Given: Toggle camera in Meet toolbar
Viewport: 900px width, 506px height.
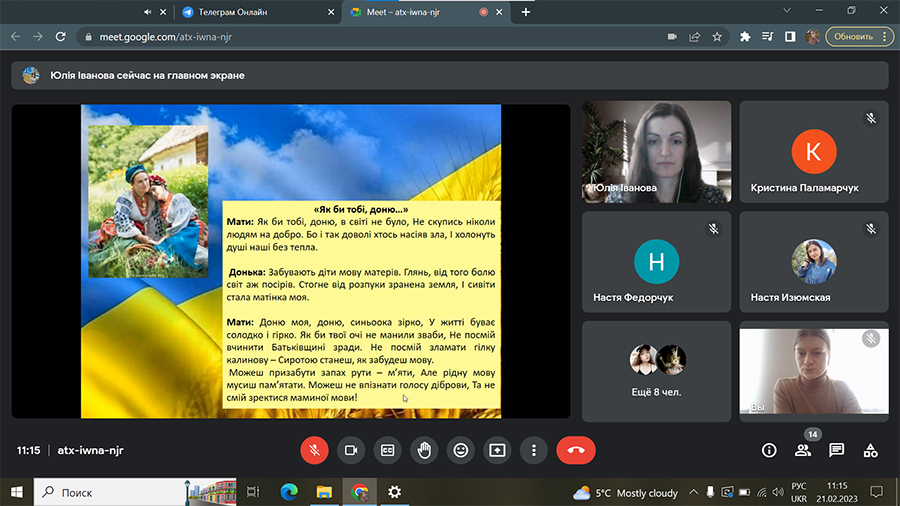Looking at the screenshot, I should tap(351, 450).
